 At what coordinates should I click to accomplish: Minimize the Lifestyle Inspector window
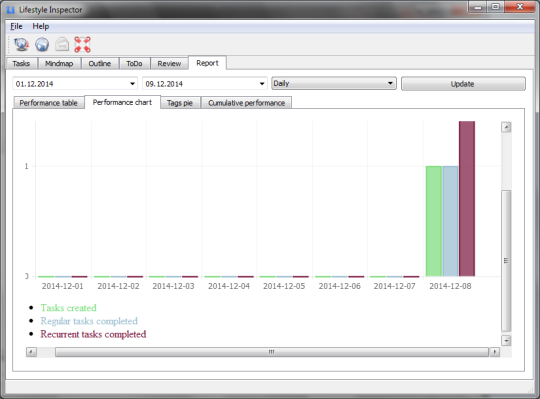[478, 7]
